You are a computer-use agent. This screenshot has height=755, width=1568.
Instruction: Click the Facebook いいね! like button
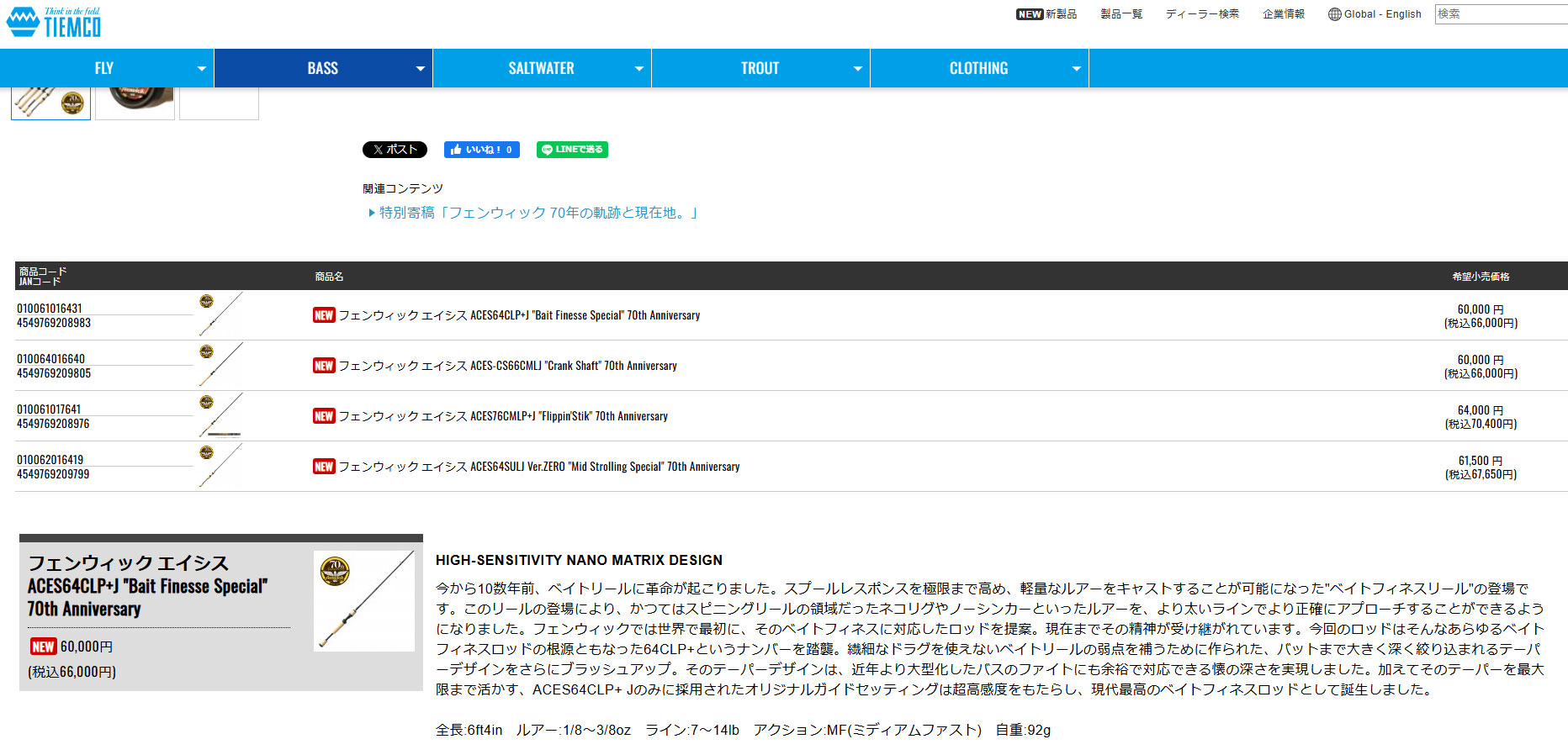pos(482,150)
